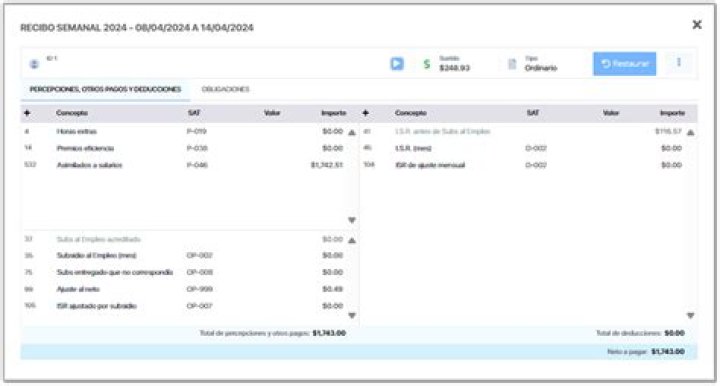Click the P-046 SAT code
Viewport: 720px width, 386px height.
(x=197, y=165)
